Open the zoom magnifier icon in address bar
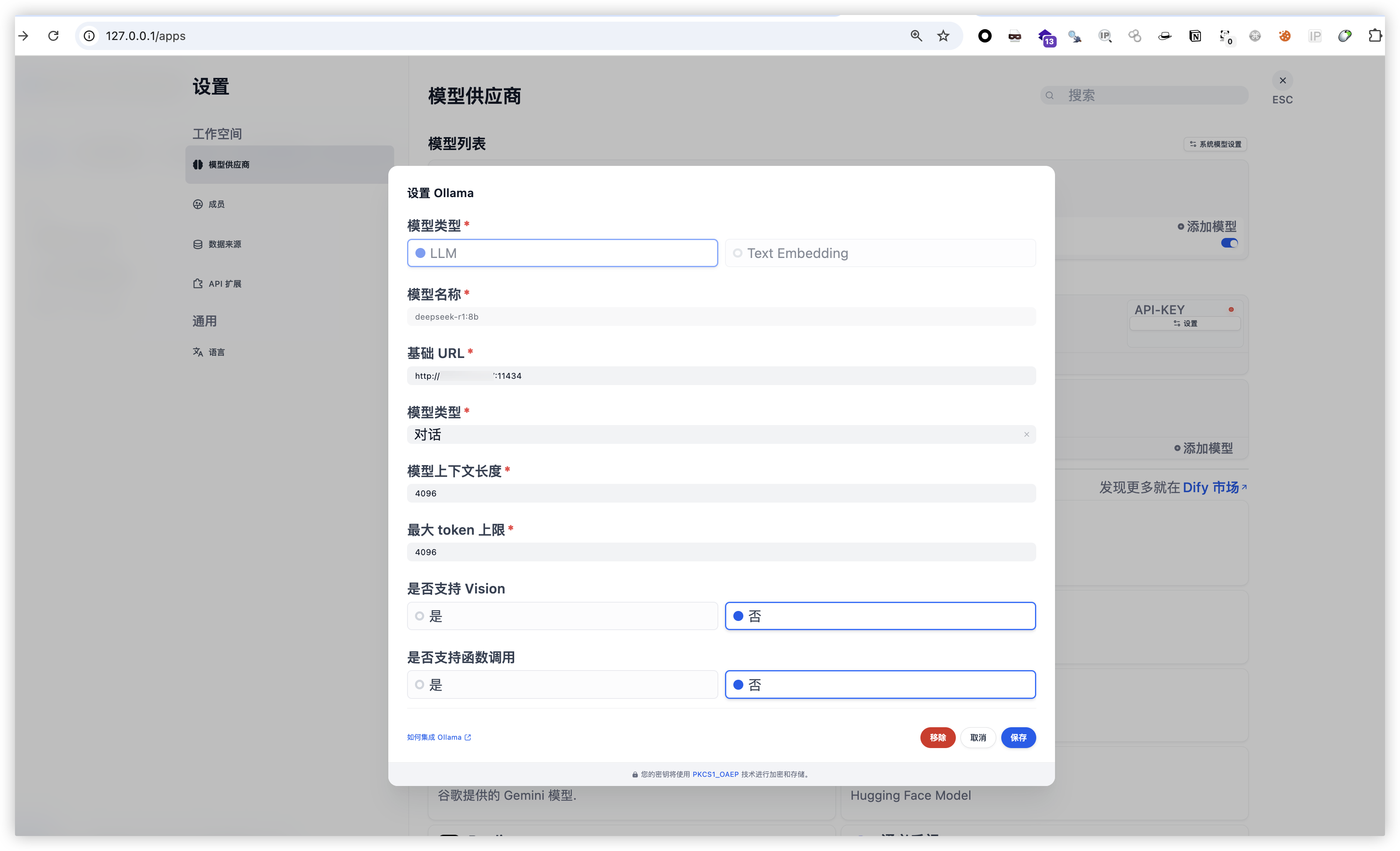The image size is (1400, 851). click(916, 36)
